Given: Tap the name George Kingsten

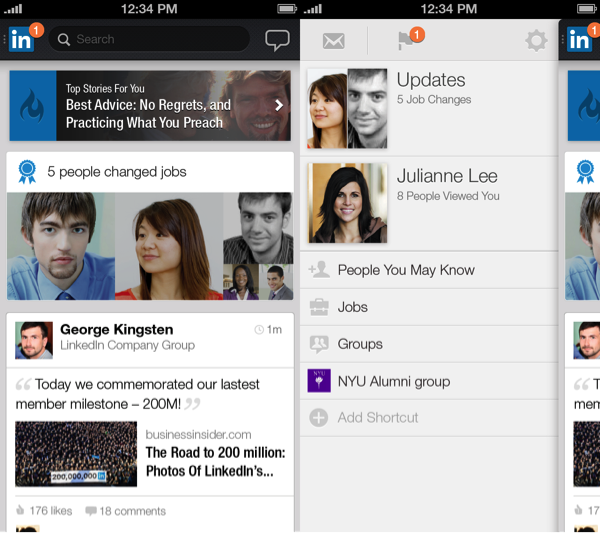Looking at the screenshot, I should coord(117,329).
